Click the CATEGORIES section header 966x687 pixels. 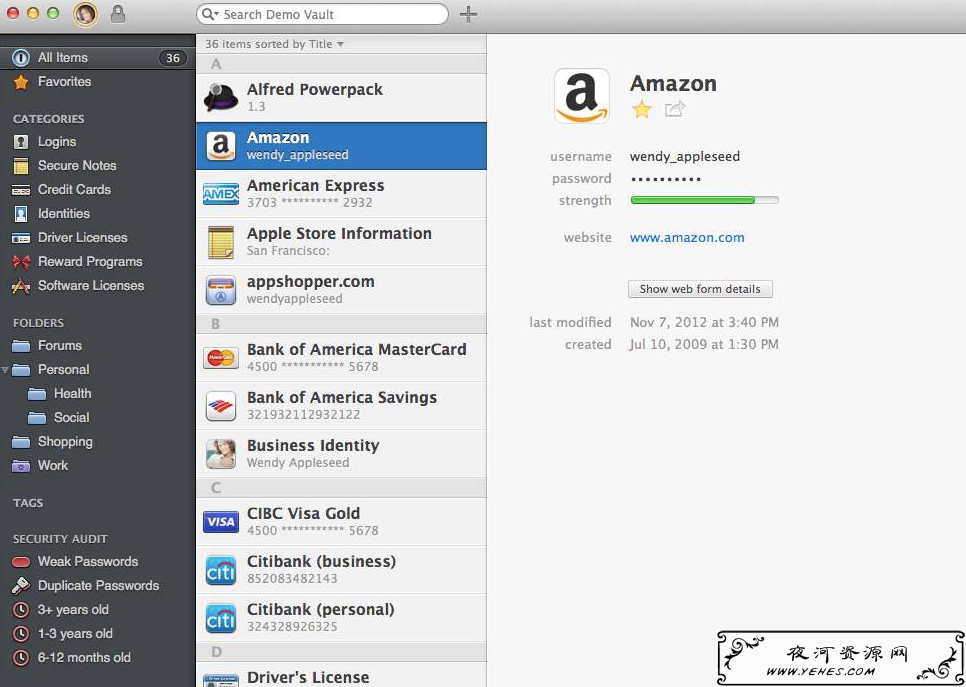(49, 119)
